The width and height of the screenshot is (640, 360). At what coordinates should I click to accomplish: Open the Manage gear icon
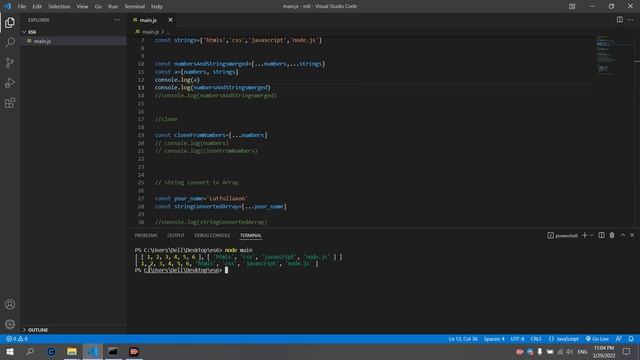(x=10, y=324)
